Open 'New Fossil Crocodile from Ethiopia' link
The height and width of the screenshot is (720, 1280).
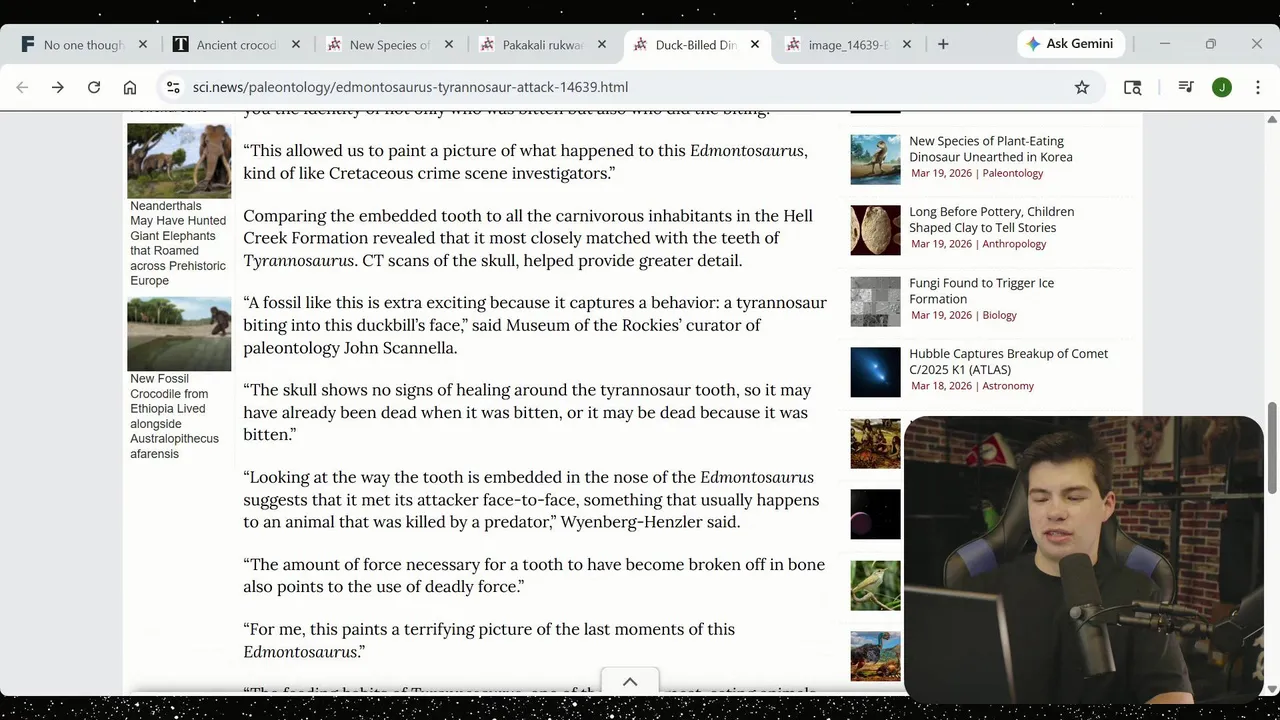174,416
